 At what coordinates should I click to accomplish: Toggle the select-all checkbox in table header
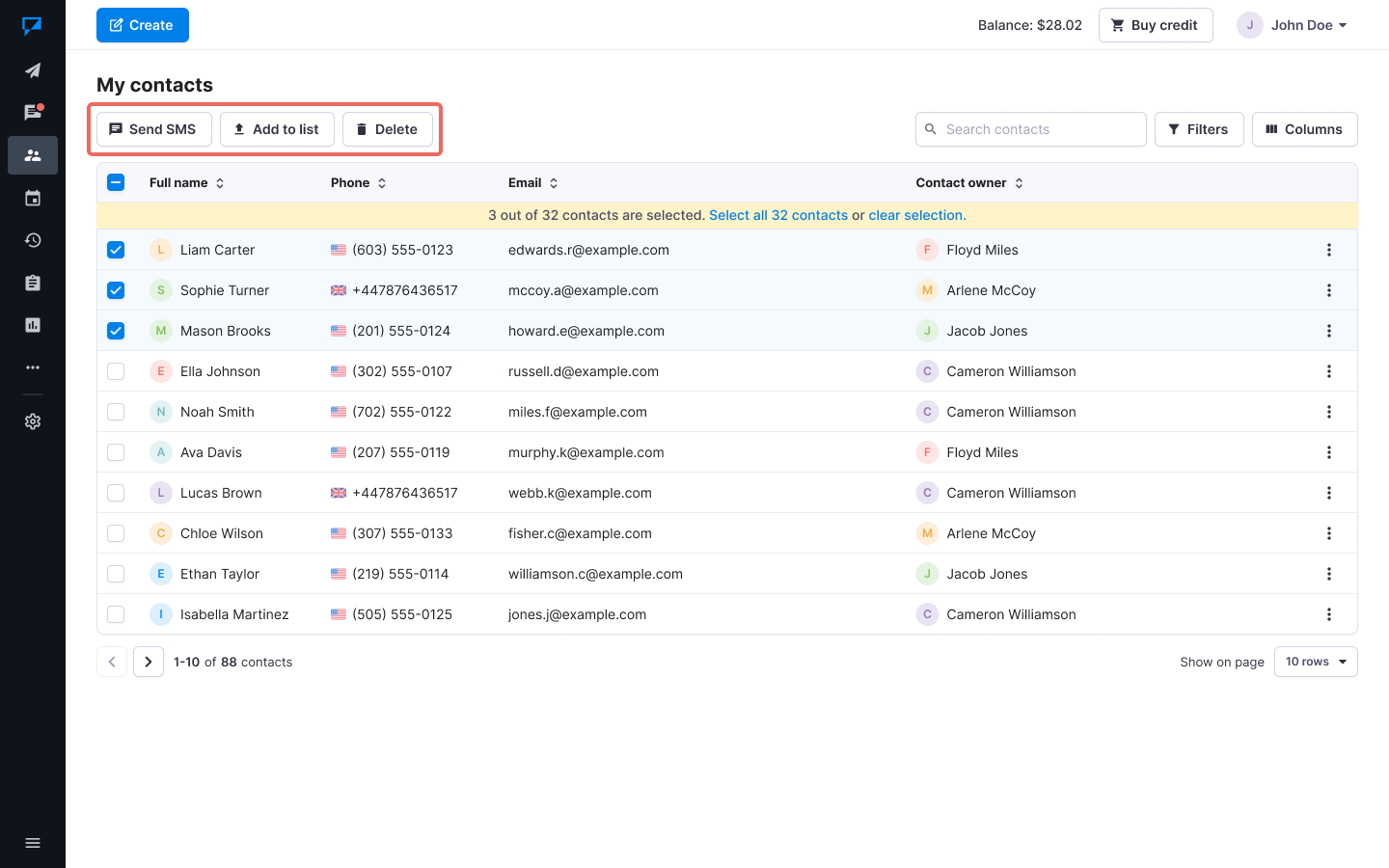(x=116, y=182)
